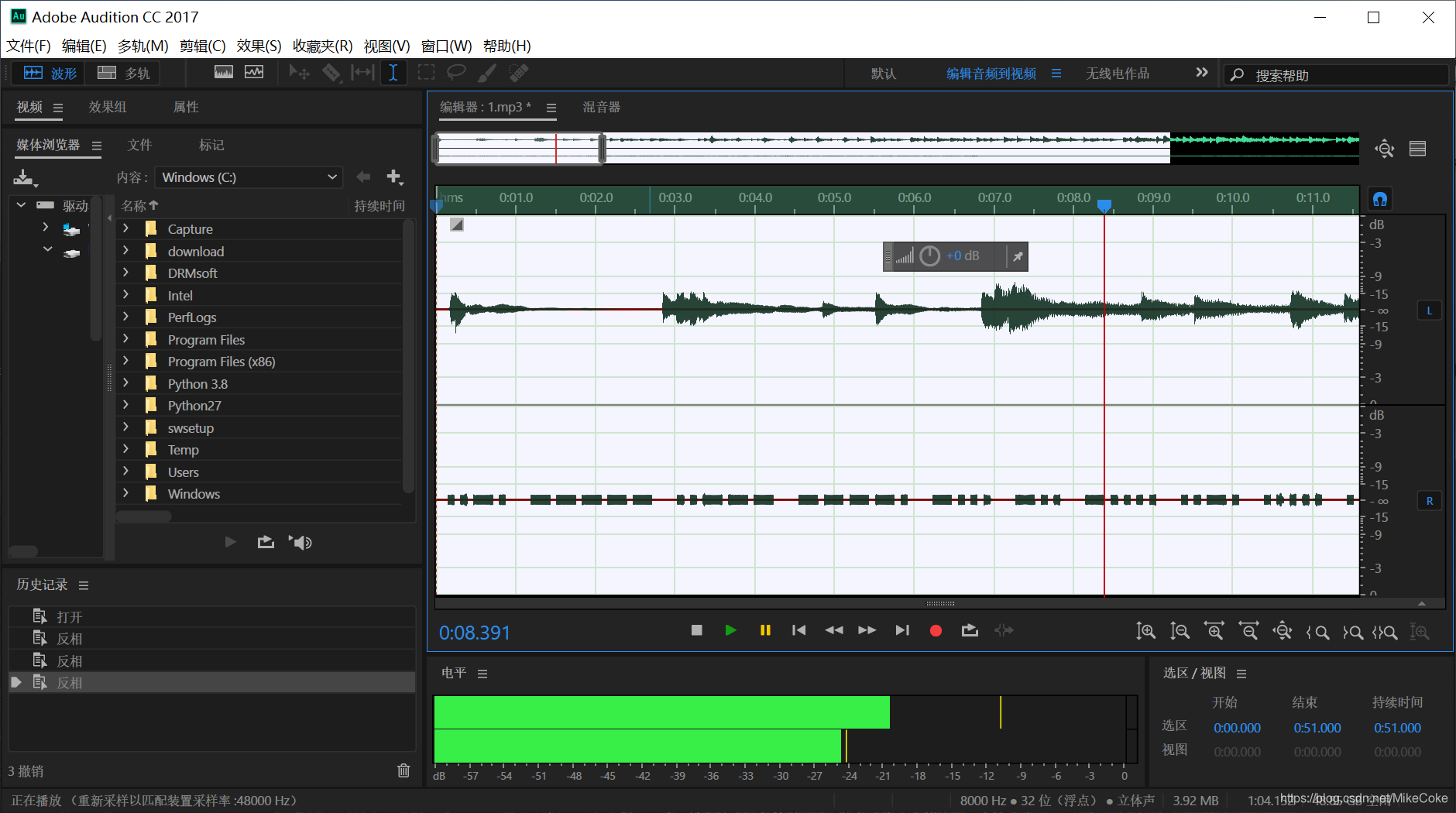The height and width of the screenshot is (813, 1456).
Task: Toggle left channel L button
Action: (x=1430, y=310)
